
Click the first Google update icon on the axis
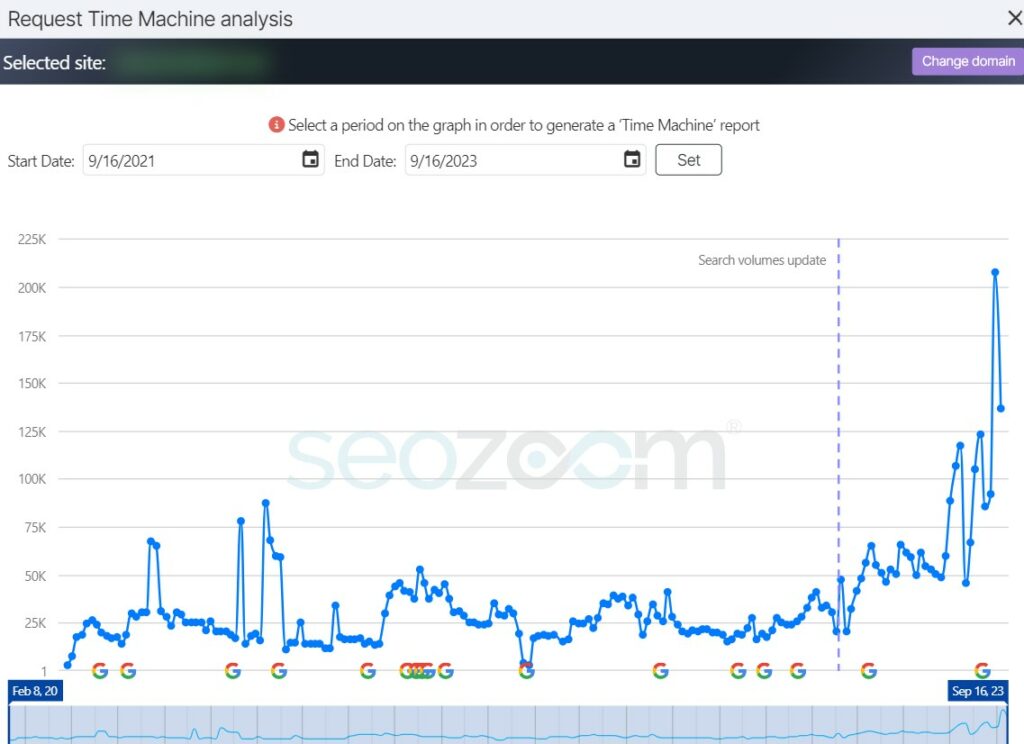pyautogui.click(x=99, y=671)
